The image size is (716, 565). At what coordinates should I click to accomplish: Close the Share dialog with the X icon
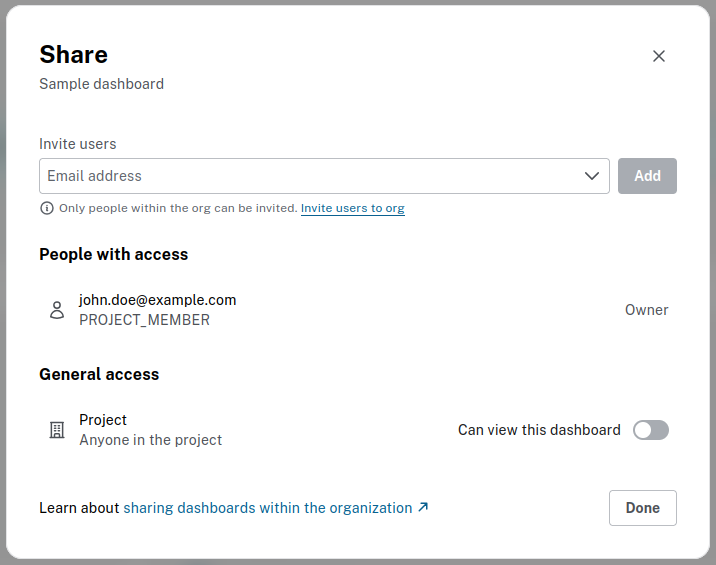coord(659,56)
